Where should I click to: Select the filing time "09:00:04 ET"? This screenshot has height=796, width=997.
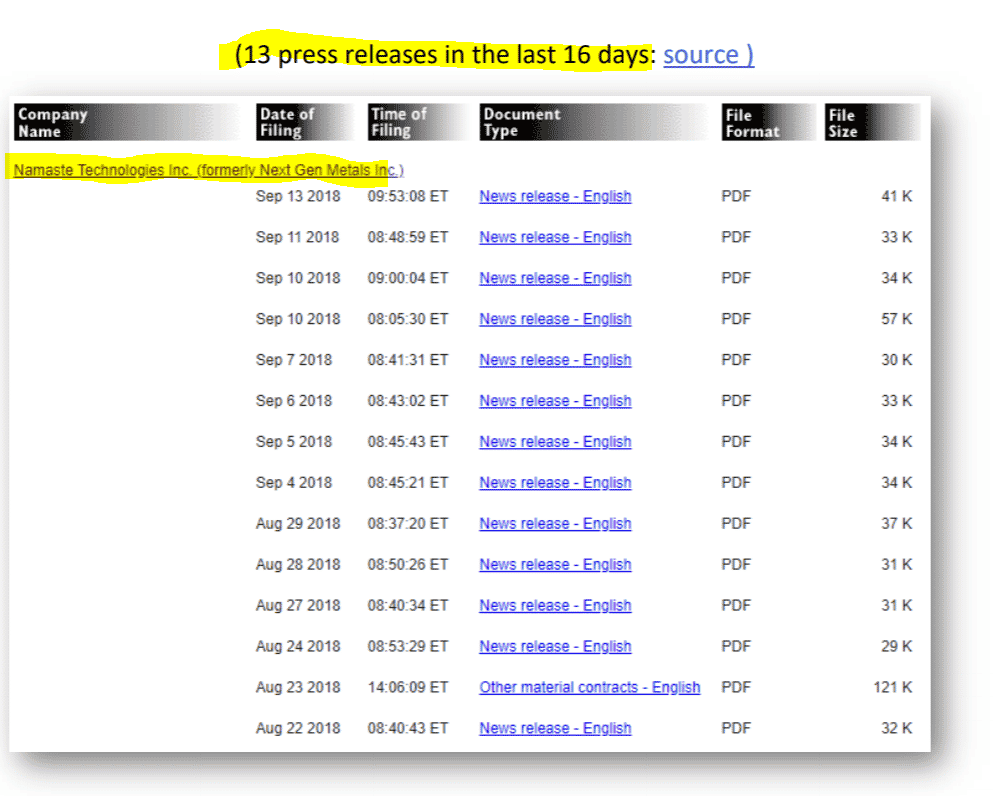click(x=408, y=278)
